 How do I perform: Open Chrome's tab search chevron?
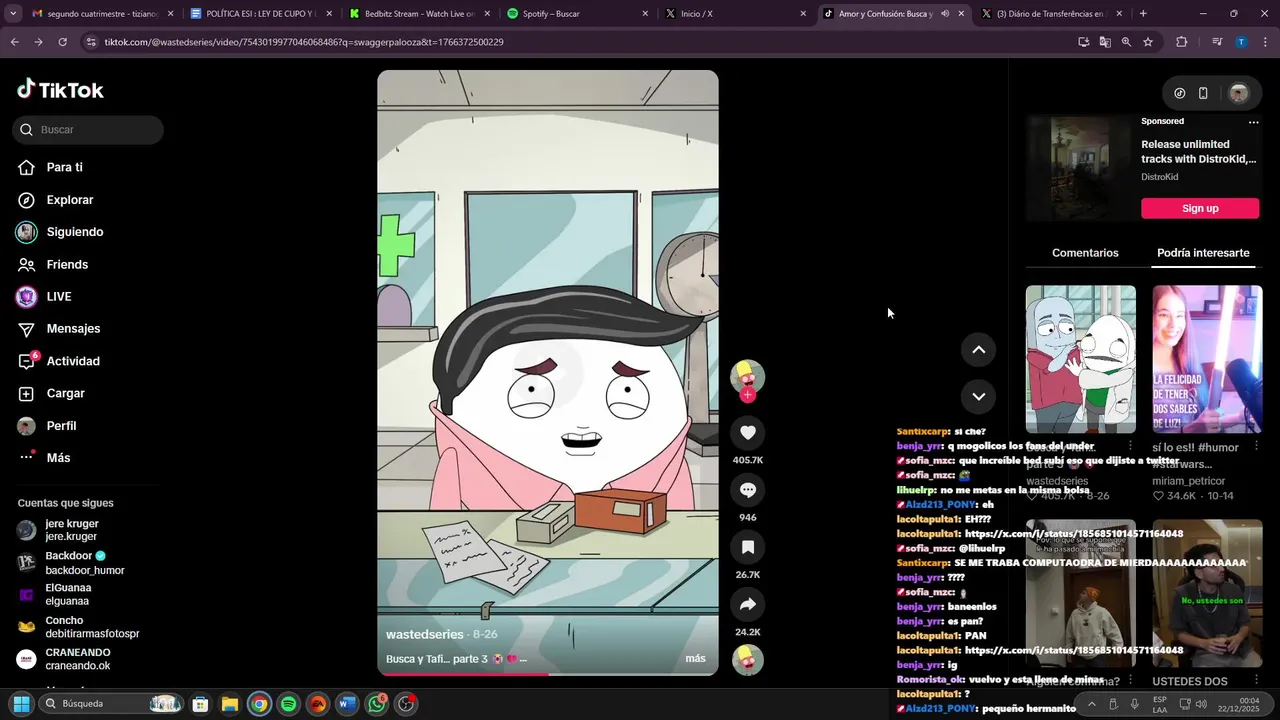[x=12, y=14]
